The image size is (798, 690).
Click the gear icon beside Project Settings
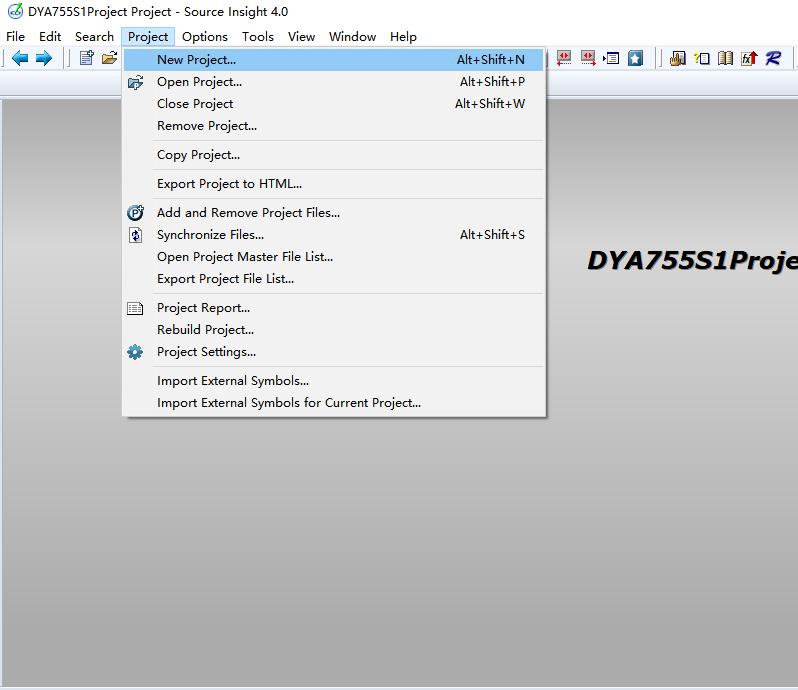click(135, 352)
